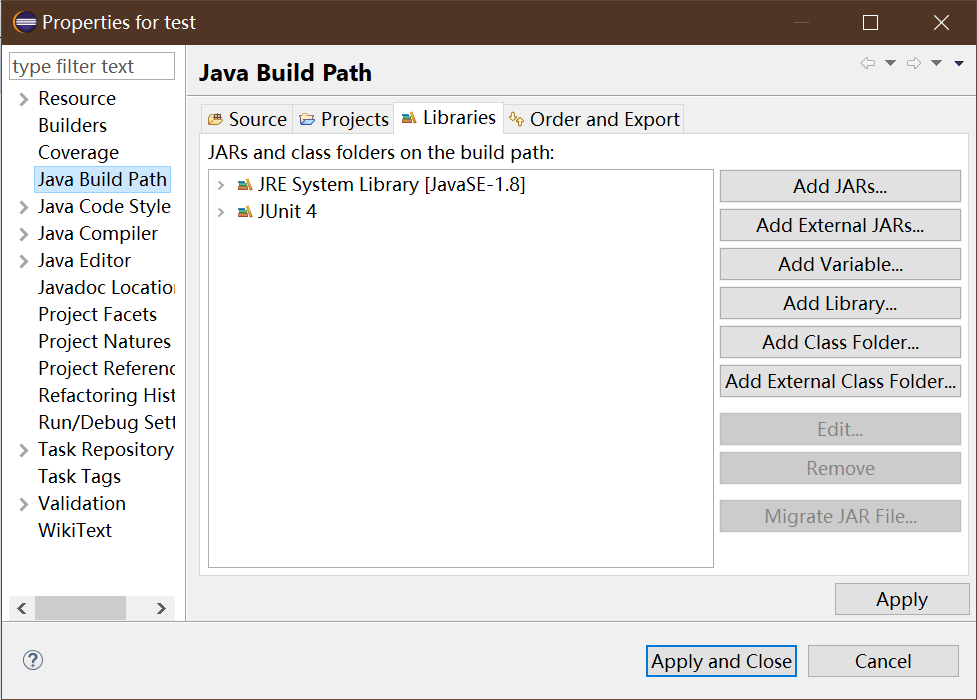Expand the Task Repository item
The width and height of the screenshot is (977, 700).
tap(24, 450)
